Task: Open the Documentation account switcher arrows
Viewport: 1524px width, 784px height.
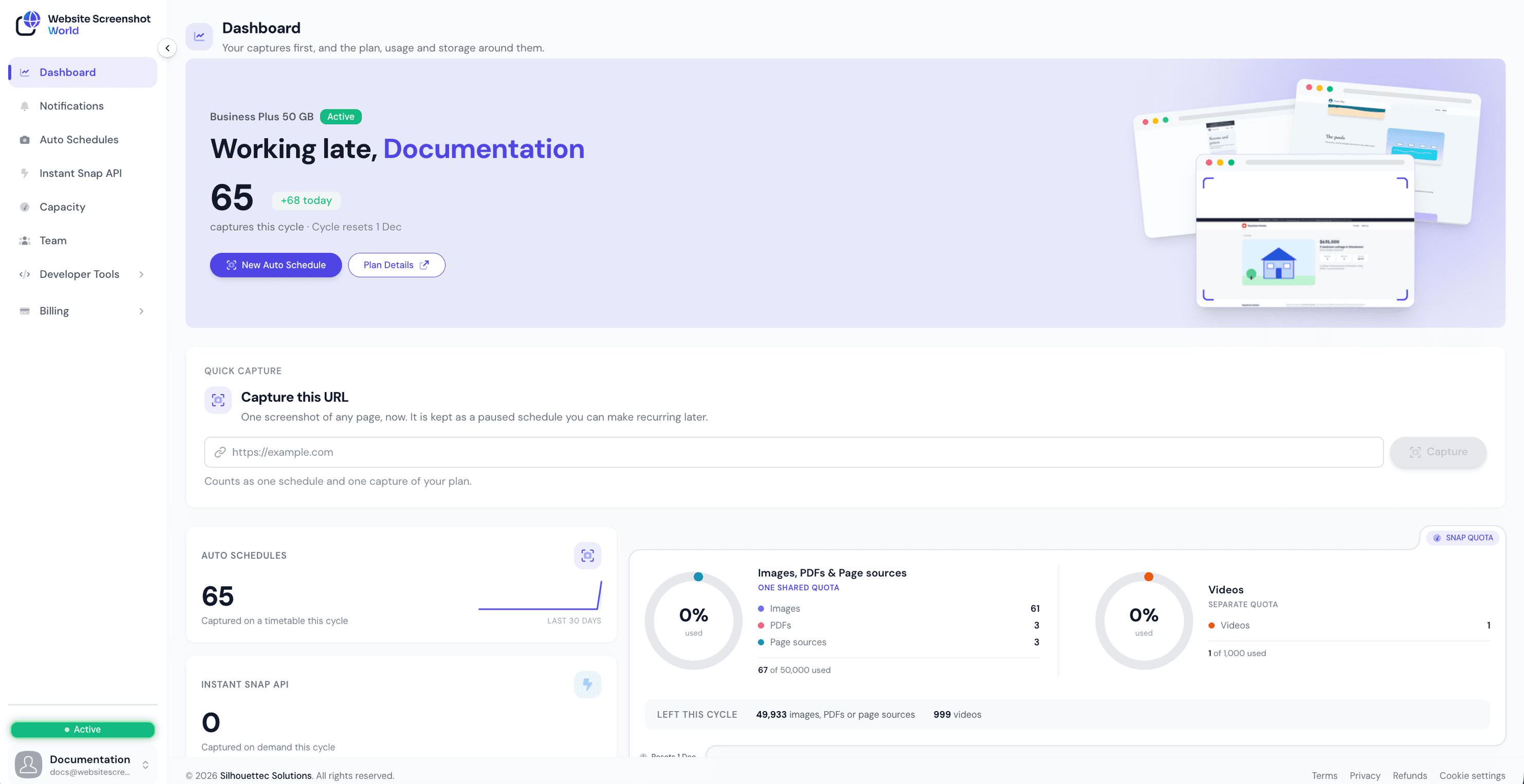Action: click(145, 765)
